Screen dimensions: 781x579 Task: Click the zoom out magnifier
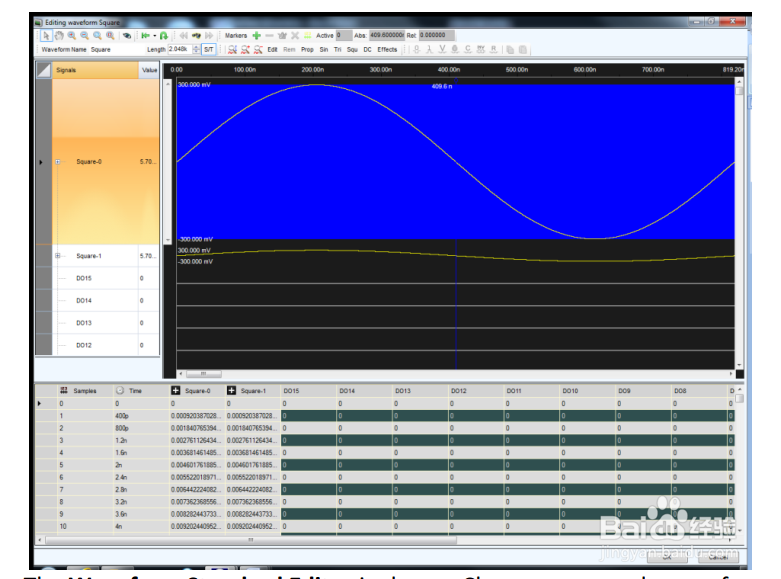click(x=85, y=35)
